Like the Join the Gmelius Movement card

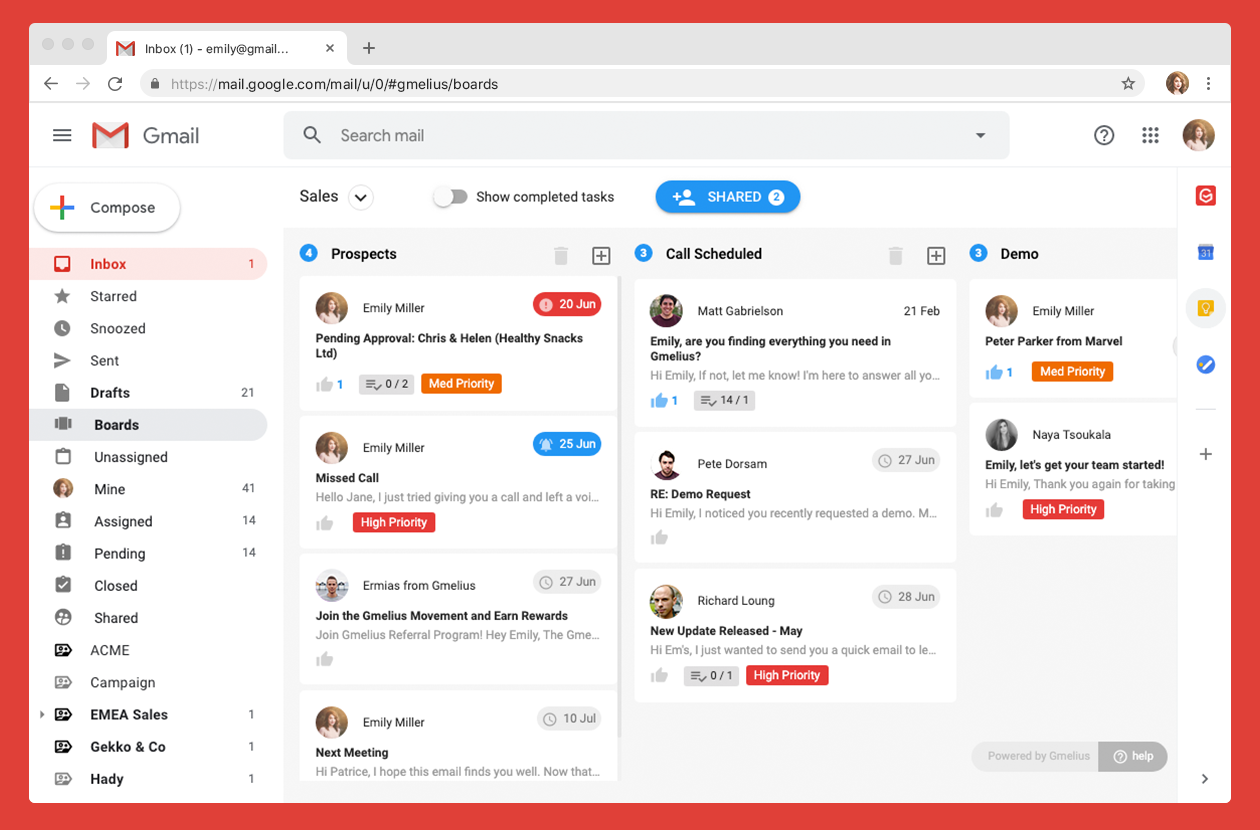(324, 659)
